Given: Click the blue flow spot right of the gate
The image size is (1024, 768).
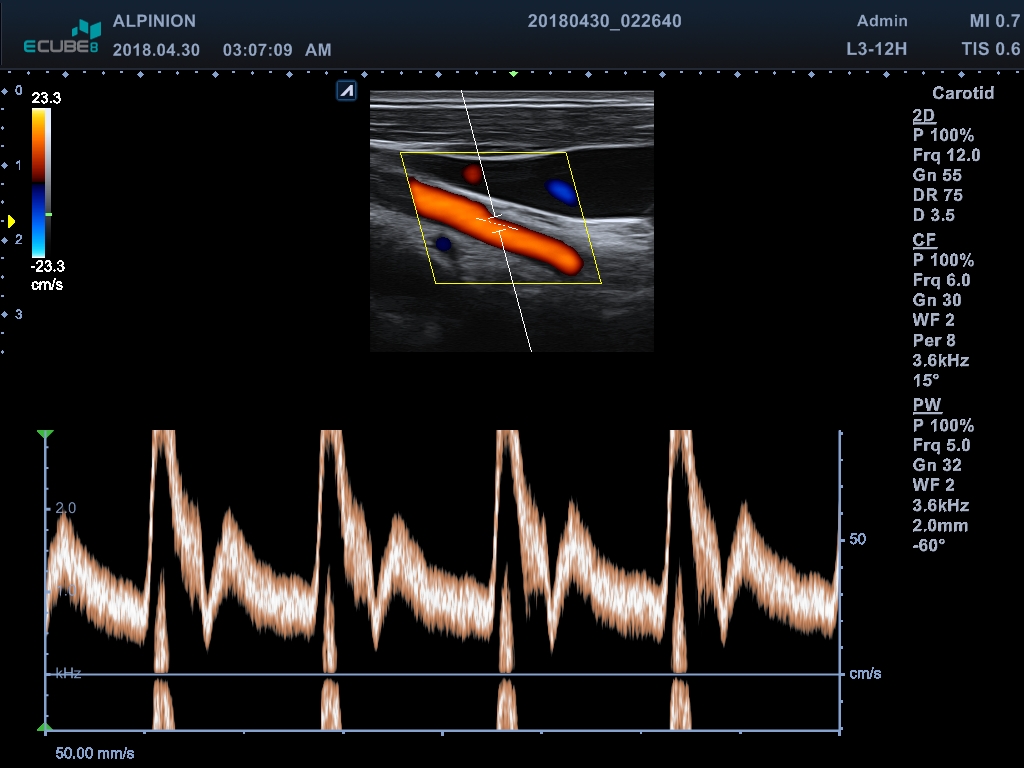Looking at the screenshot, I should pyautogui.click(x=561, y=190).
